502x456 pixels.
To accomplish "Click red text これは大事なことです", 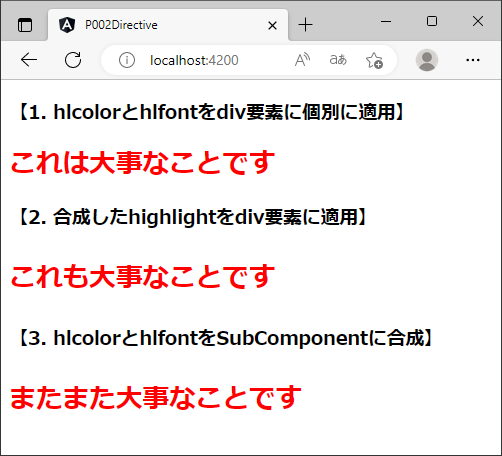I will pos(143,162).
